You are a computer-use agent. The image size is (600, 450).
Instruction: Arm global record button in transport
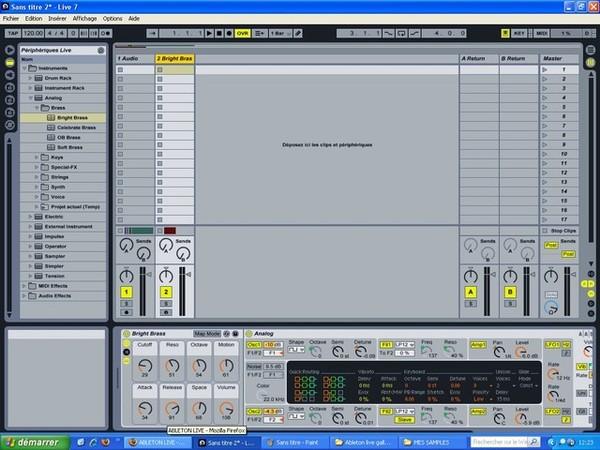[229, 33]
